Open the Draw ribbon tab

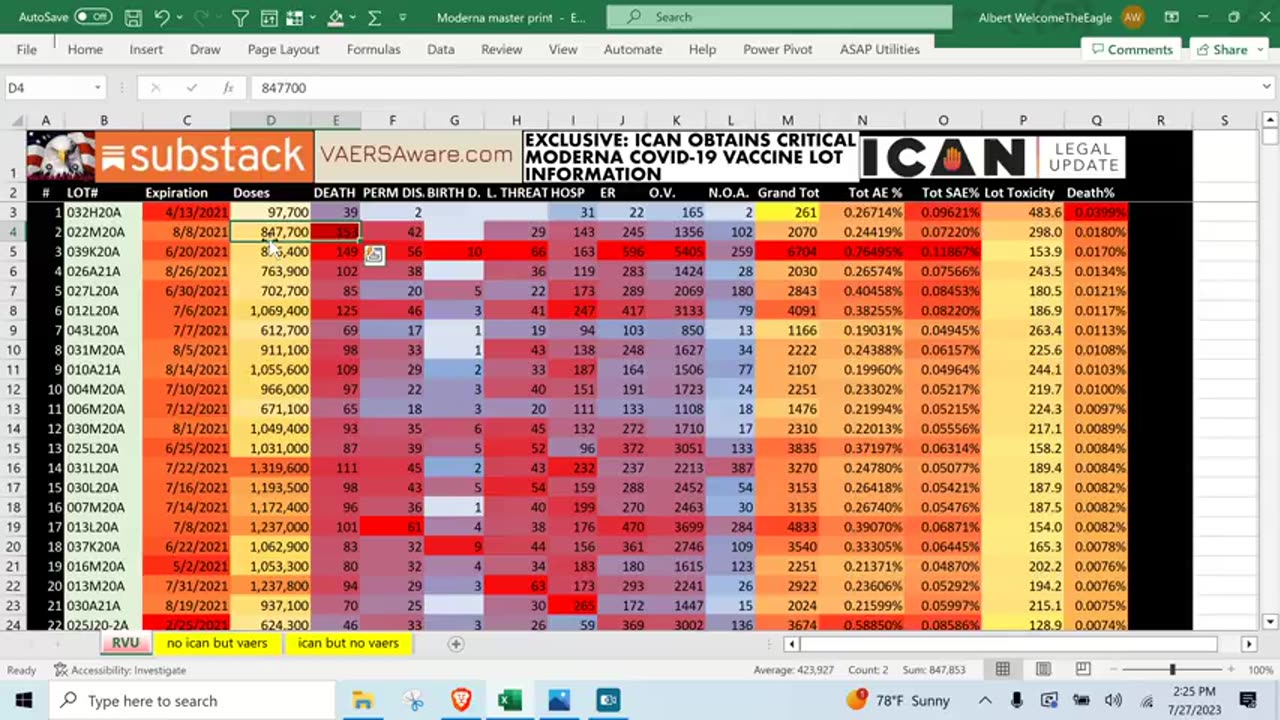[205, 49]
